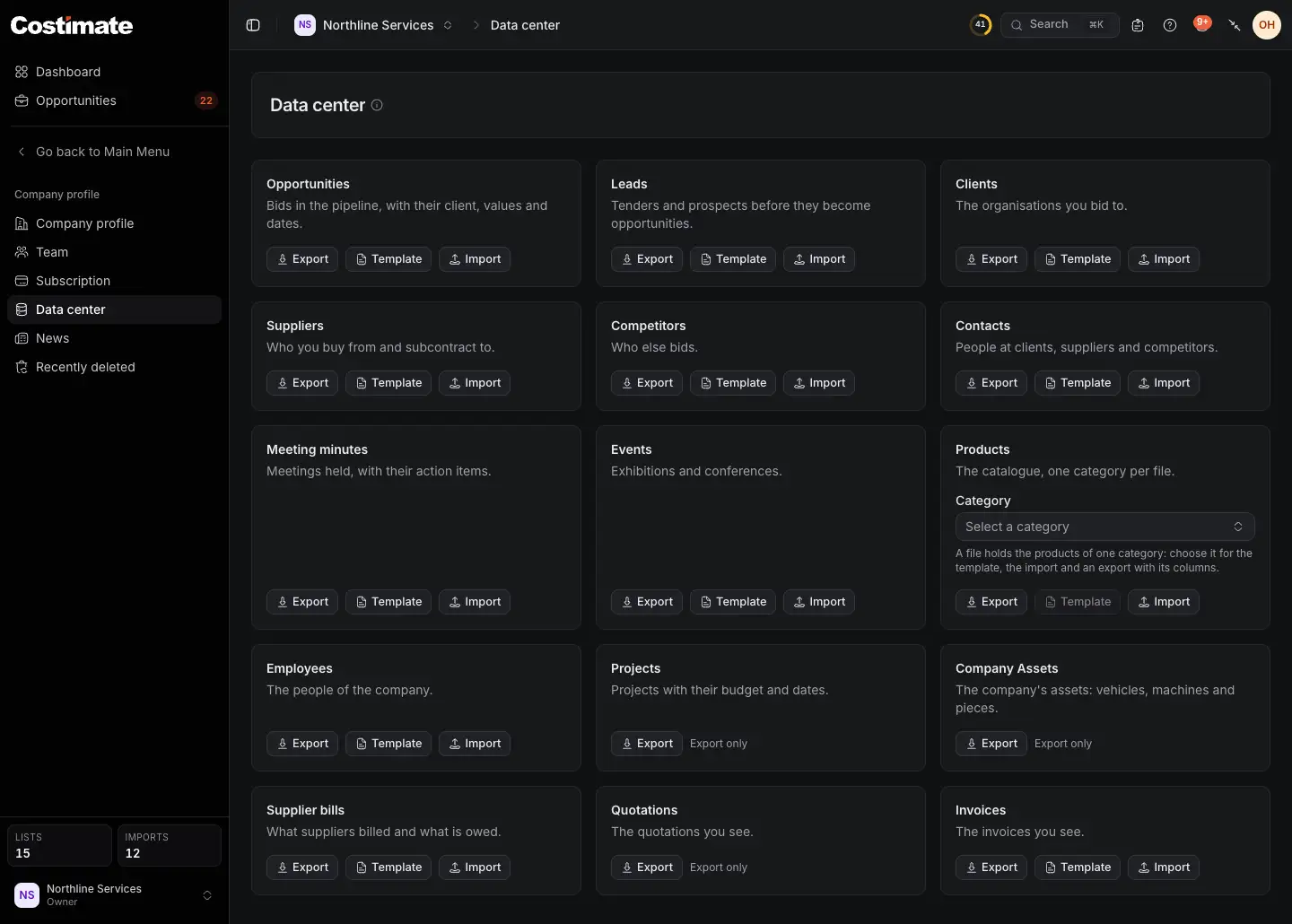The width and height of the screenshot is (1292, 924).
Task: Click the info icon beside Data center title
Action: tap(377, 105)
